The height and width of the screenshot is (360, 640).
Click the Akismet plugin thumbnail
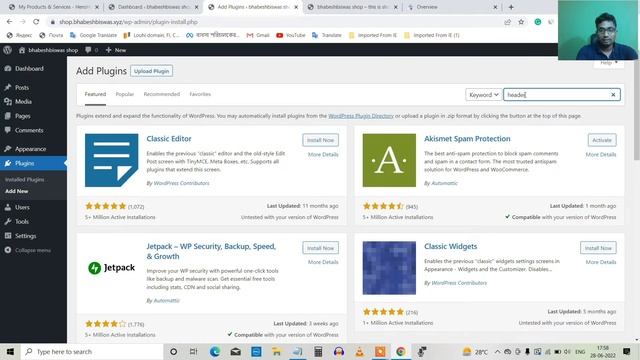(389, 160)
